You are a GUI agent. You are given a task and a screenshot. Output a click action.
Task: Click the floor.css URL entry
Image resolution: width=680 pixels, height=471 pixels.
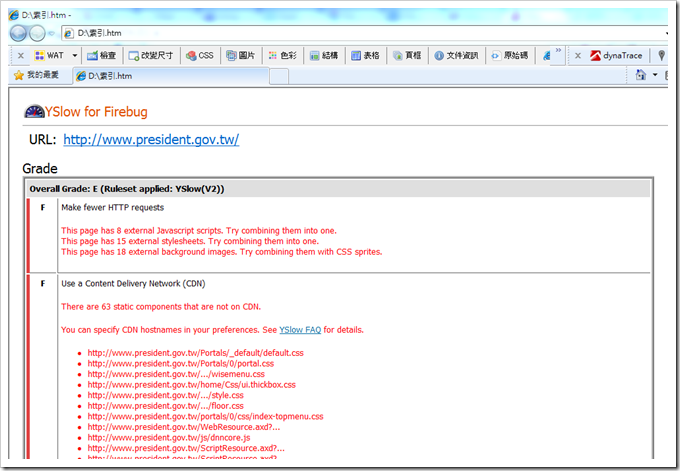coord(166,406)
